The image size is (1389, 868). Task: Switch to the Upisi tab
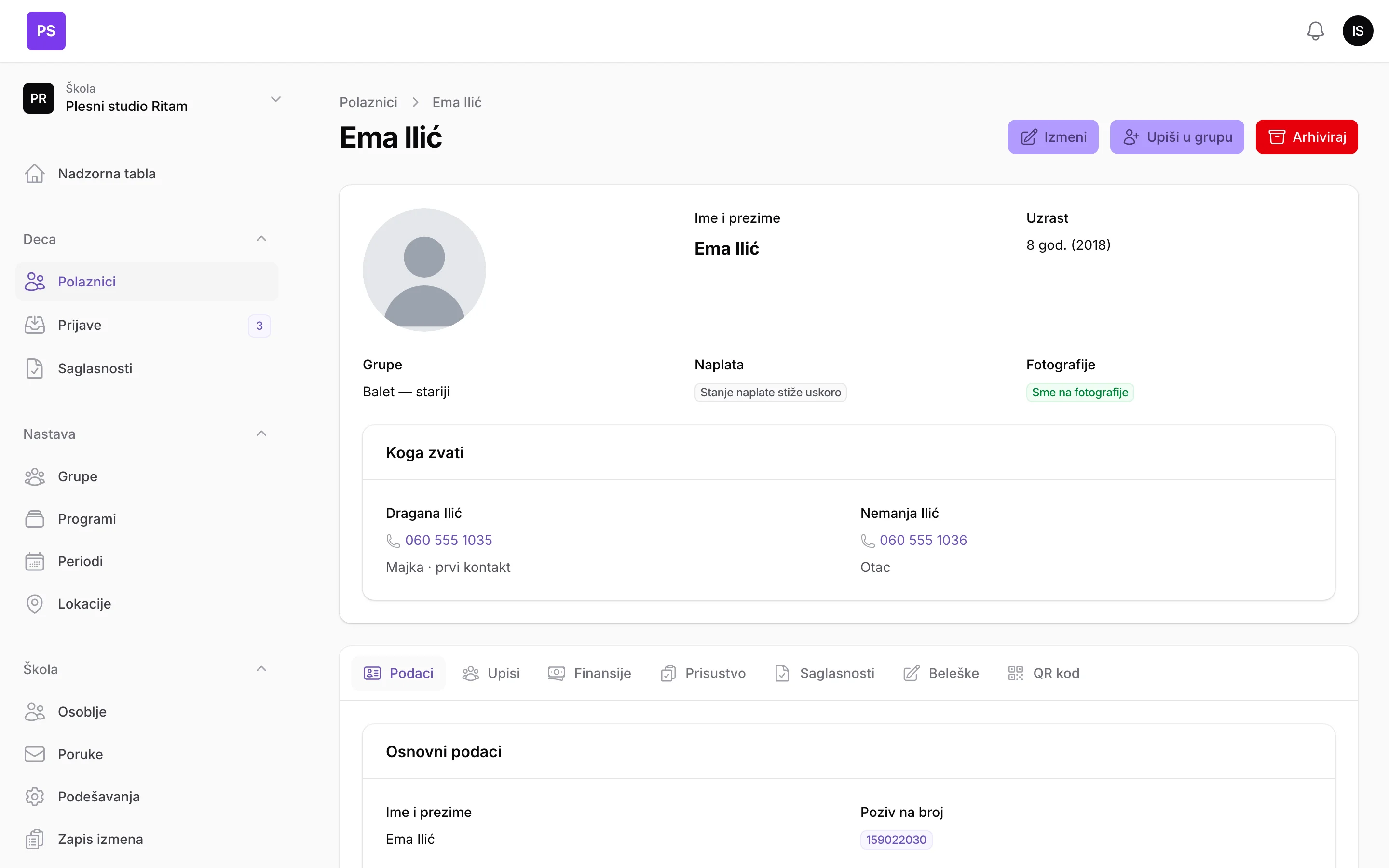click(x=491, y=673)
